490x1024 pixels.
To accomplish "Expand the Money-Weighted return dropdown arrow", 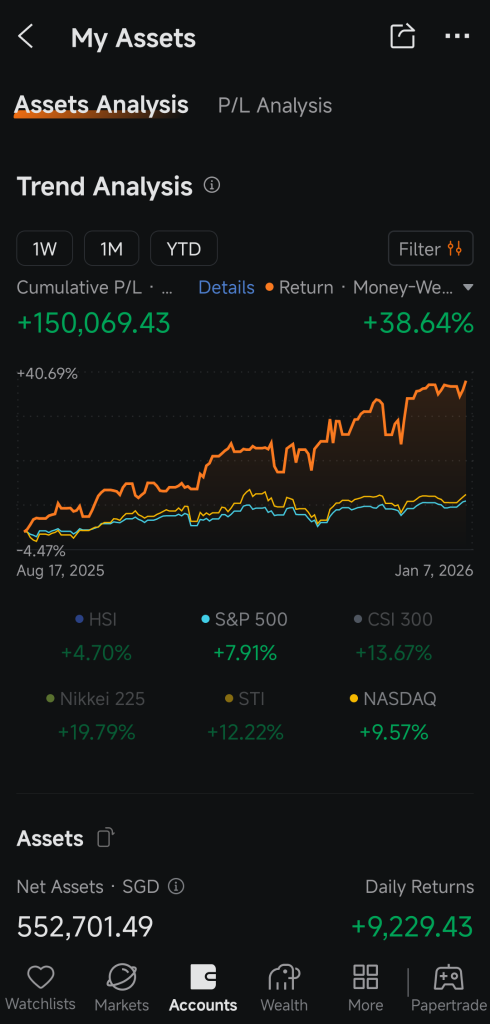I will click(468, 287).
